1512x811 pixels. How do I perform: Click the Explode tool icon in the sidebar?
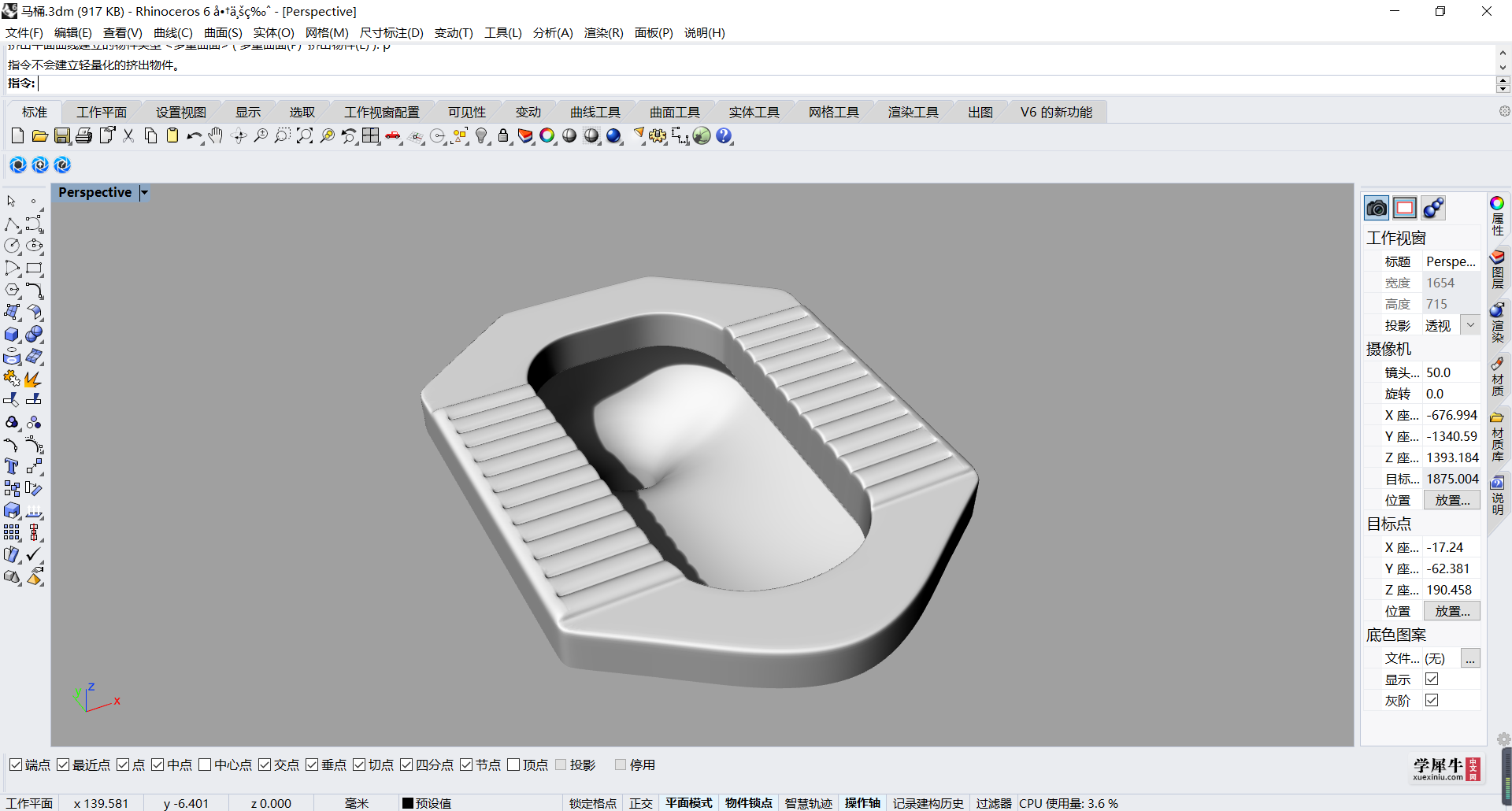point(34,379)
